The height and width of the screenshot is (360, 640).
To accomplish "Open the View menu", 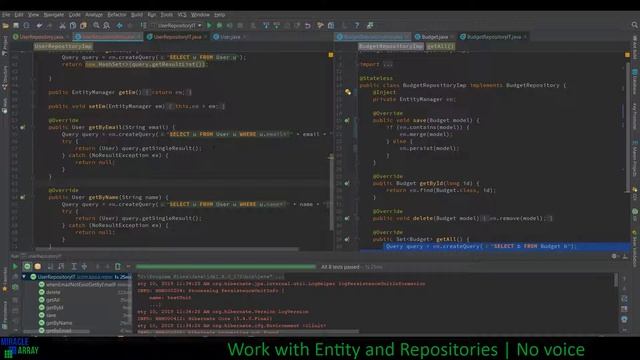I will tap(33, 15).
